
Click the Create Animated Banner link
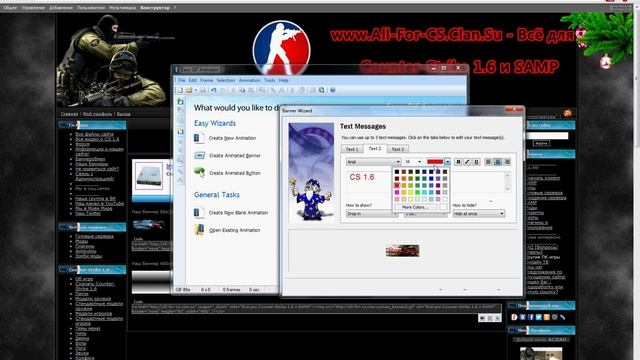235,156
